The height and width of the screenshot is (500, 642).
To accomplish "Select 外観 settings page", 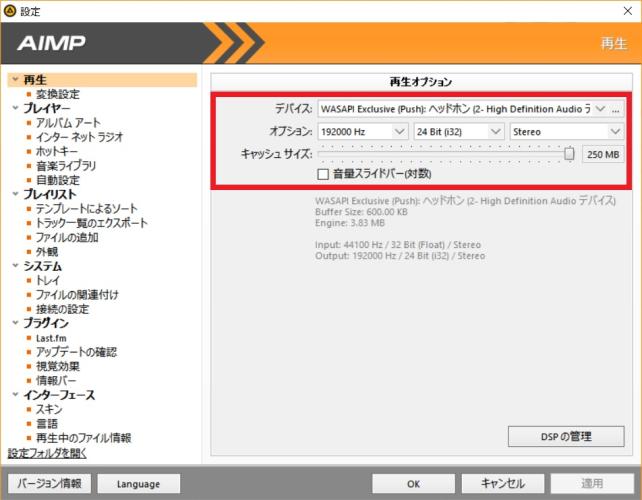I will pos(47,251).
